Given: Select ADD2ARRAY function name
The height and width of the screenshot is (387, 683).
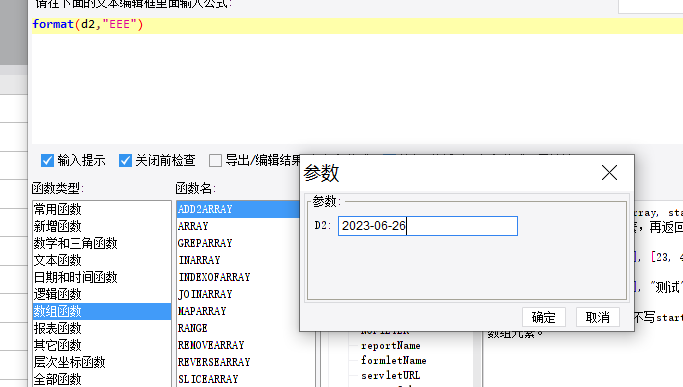Looking at the screenshot, I should coord(238,209).
